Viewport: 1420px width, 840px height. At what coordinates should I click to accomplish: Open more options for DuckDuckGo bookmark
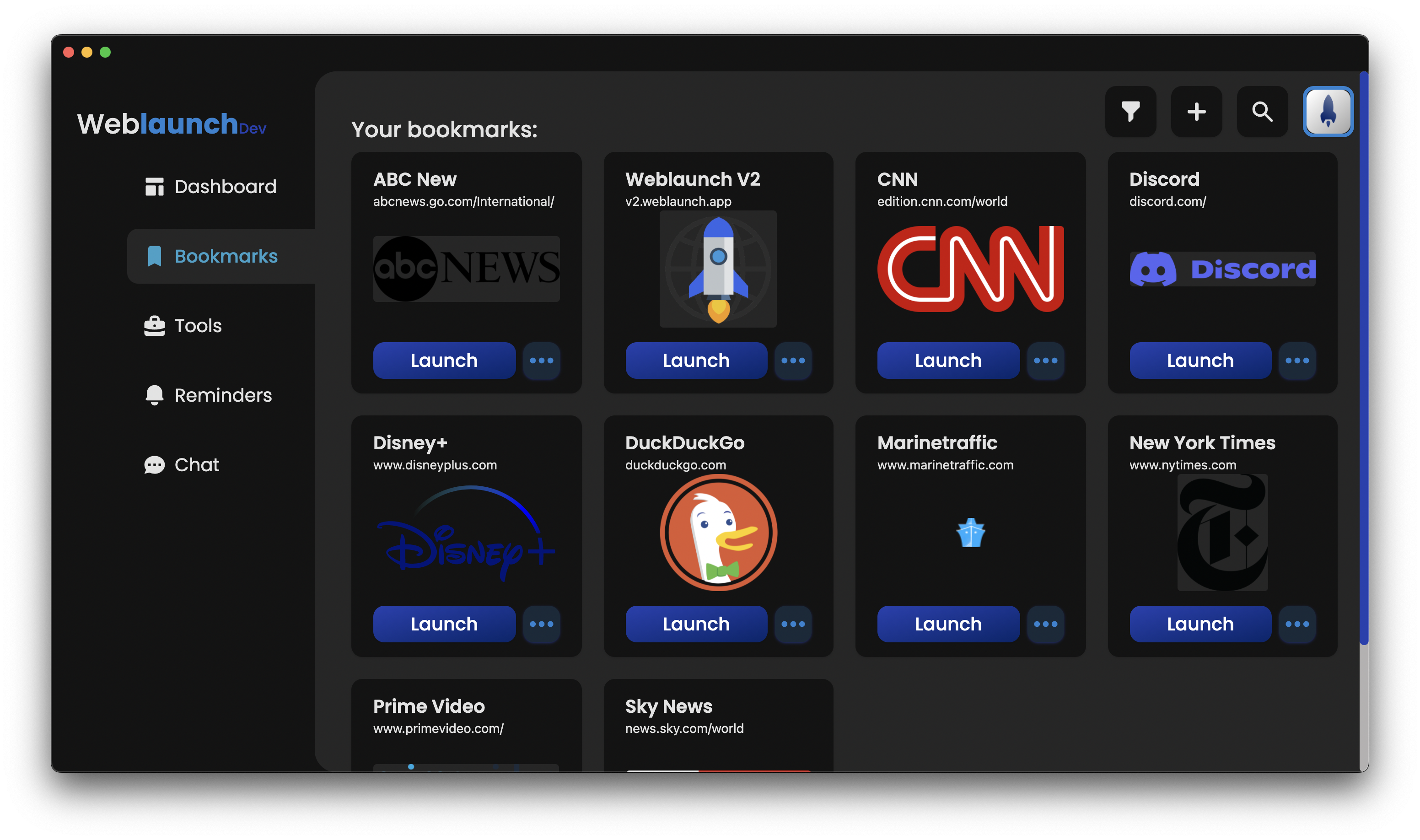pos(793,624)
